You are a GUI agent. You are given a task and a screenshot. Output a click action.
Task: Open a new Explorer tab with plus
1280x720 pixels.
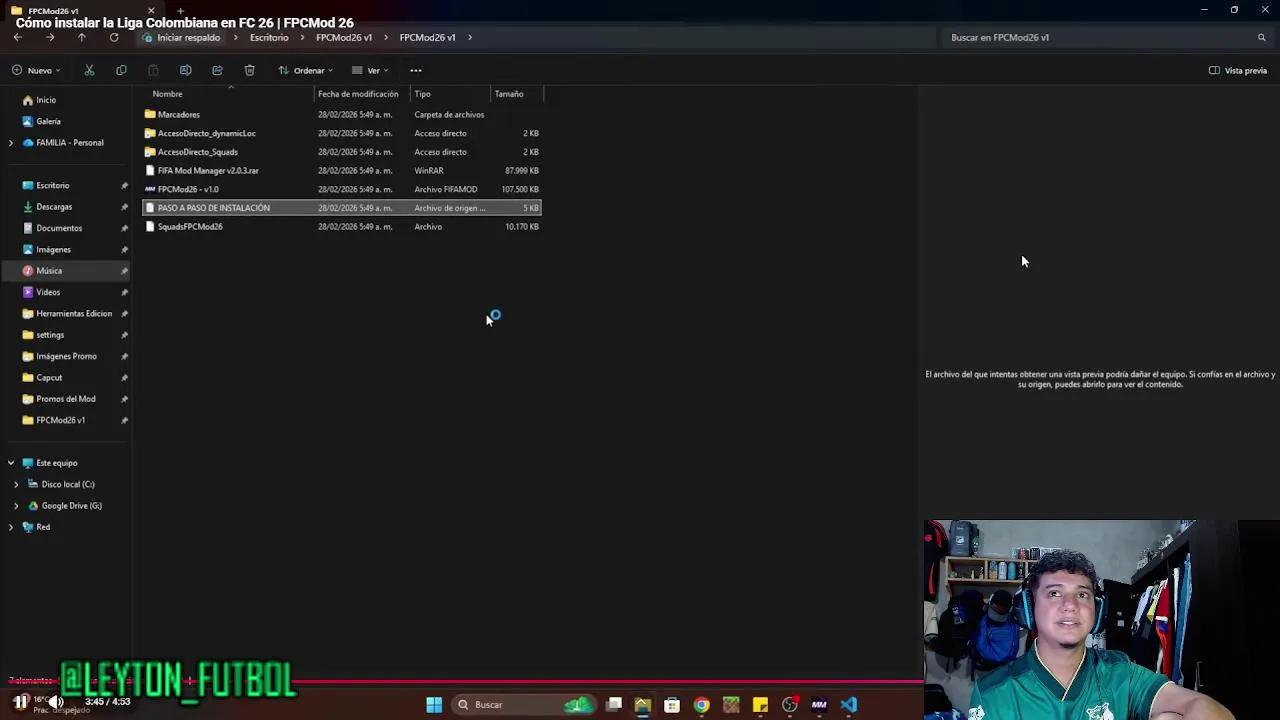tap(180, 10)
